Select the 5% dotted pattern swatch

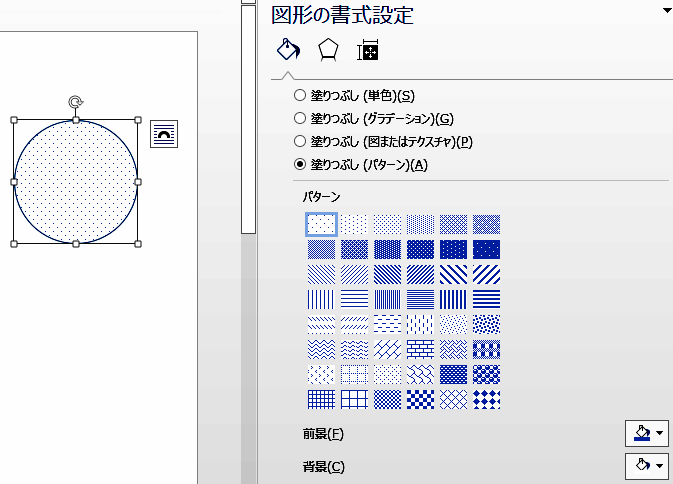321,224
